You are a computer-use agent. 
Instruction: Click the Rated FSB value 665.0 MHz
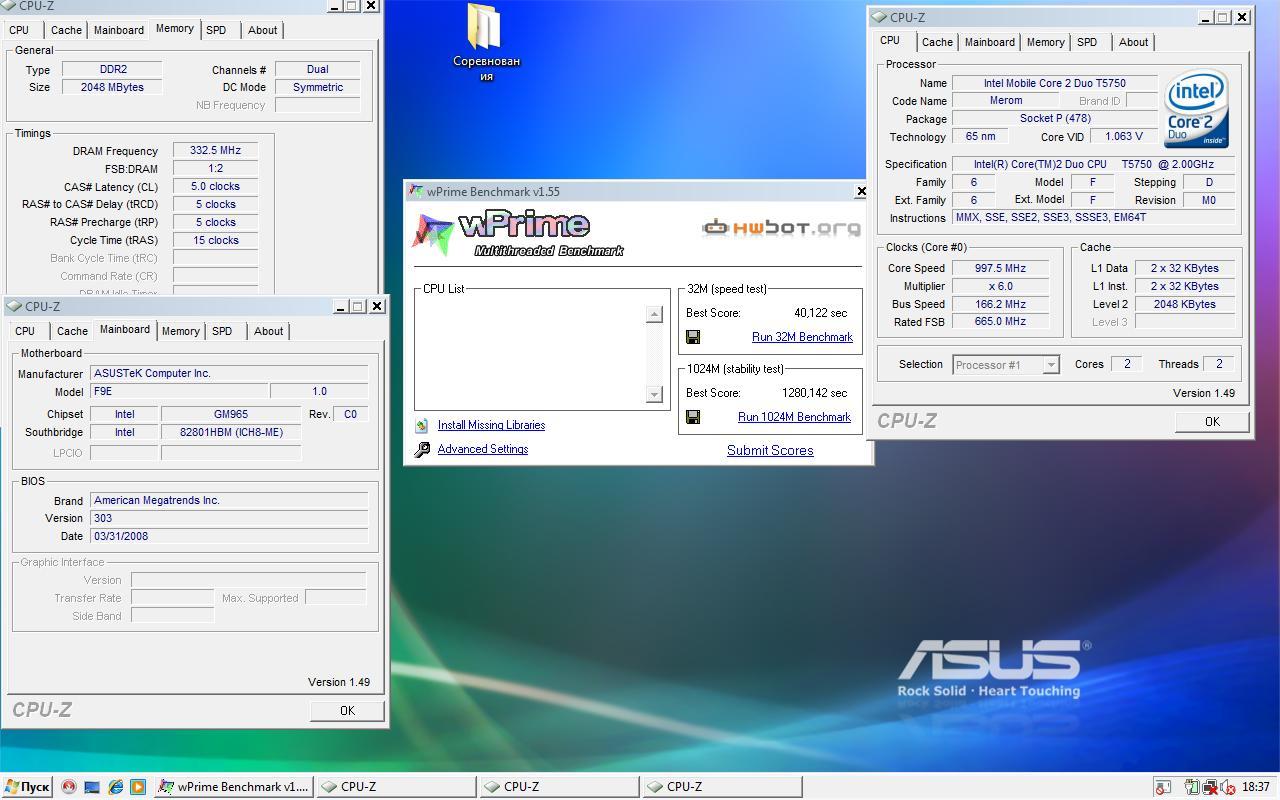1000,322
